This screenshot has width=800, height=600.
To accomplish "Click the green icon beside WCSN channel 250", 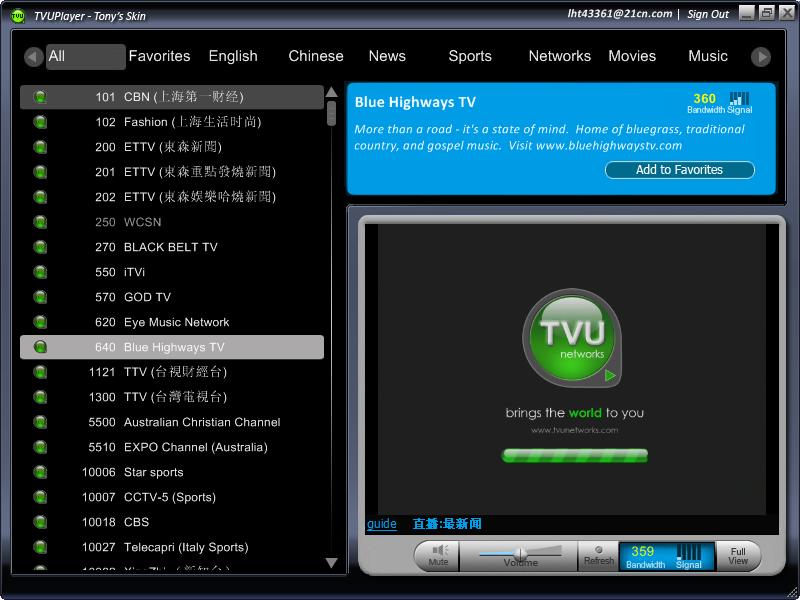I will [40, 222].
